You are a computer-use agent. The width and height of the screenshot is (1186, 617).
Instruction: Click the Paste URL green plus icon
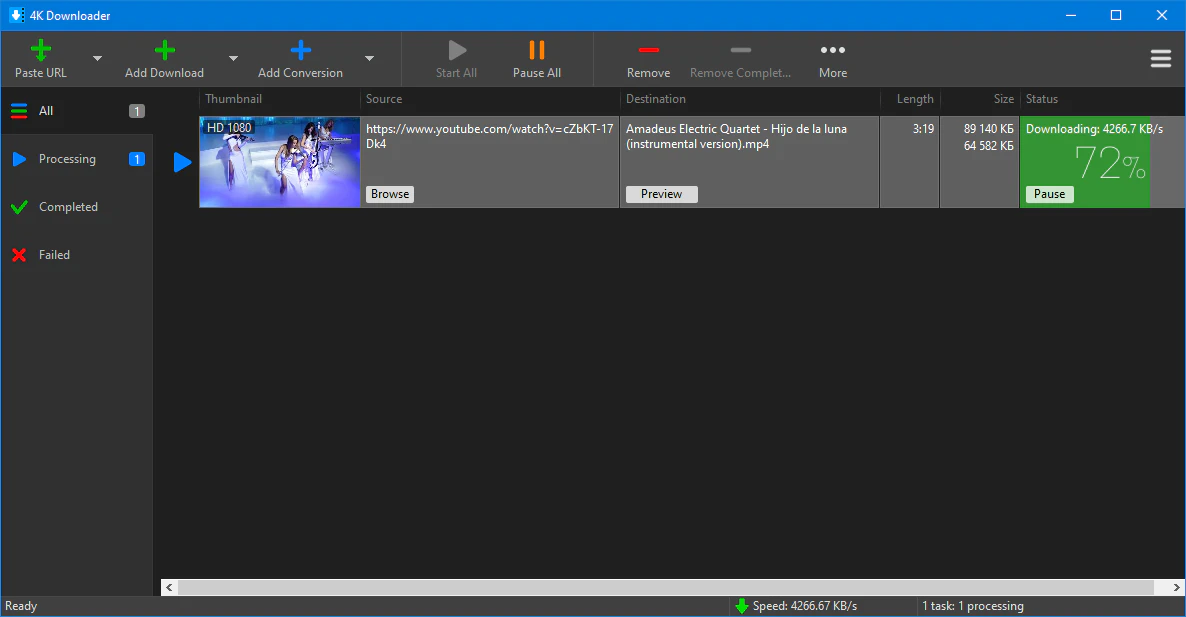click(x=41, y=51)
